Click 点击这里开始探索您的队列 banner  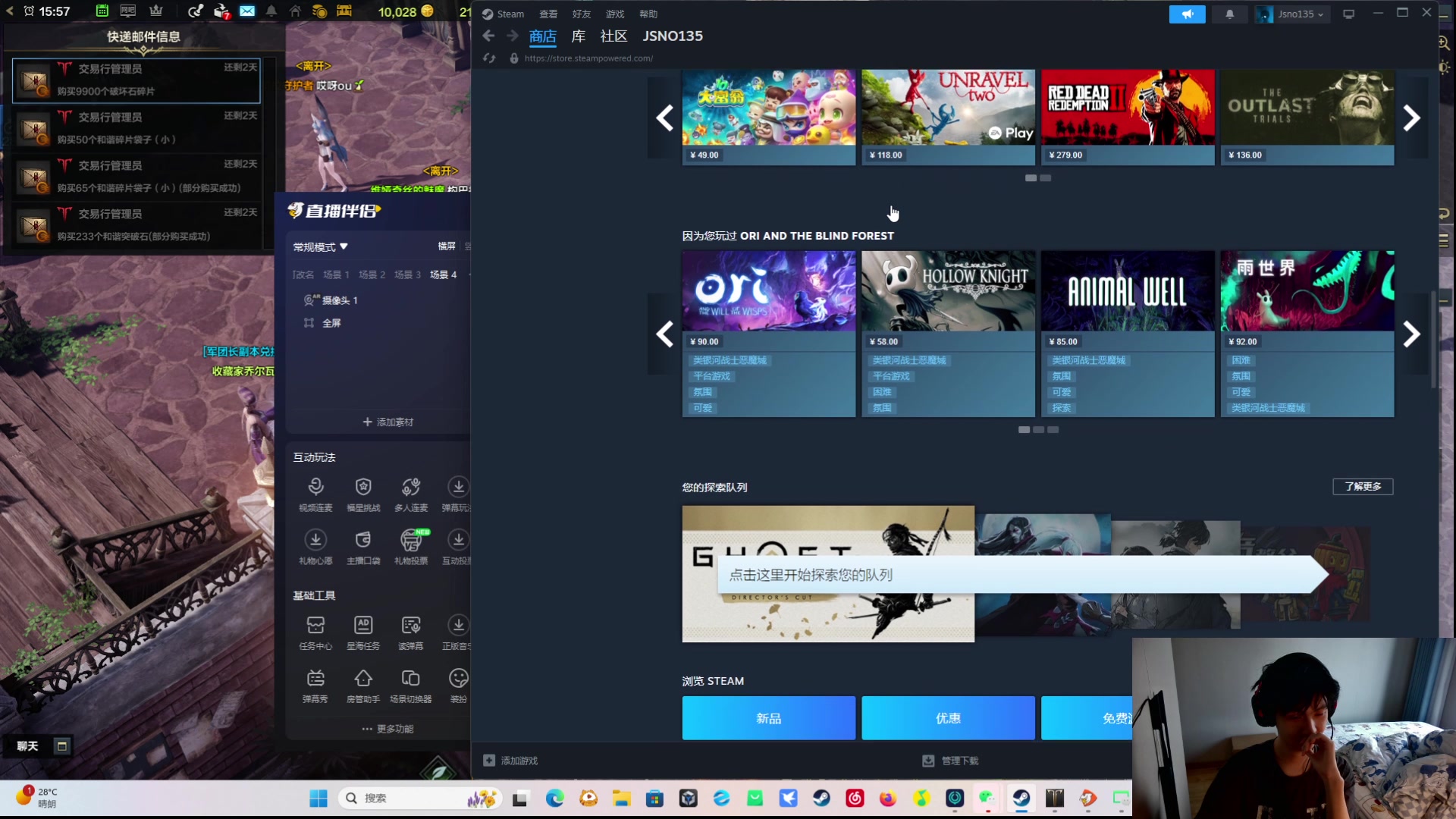pyautogui.click(x=1022, y=575)
